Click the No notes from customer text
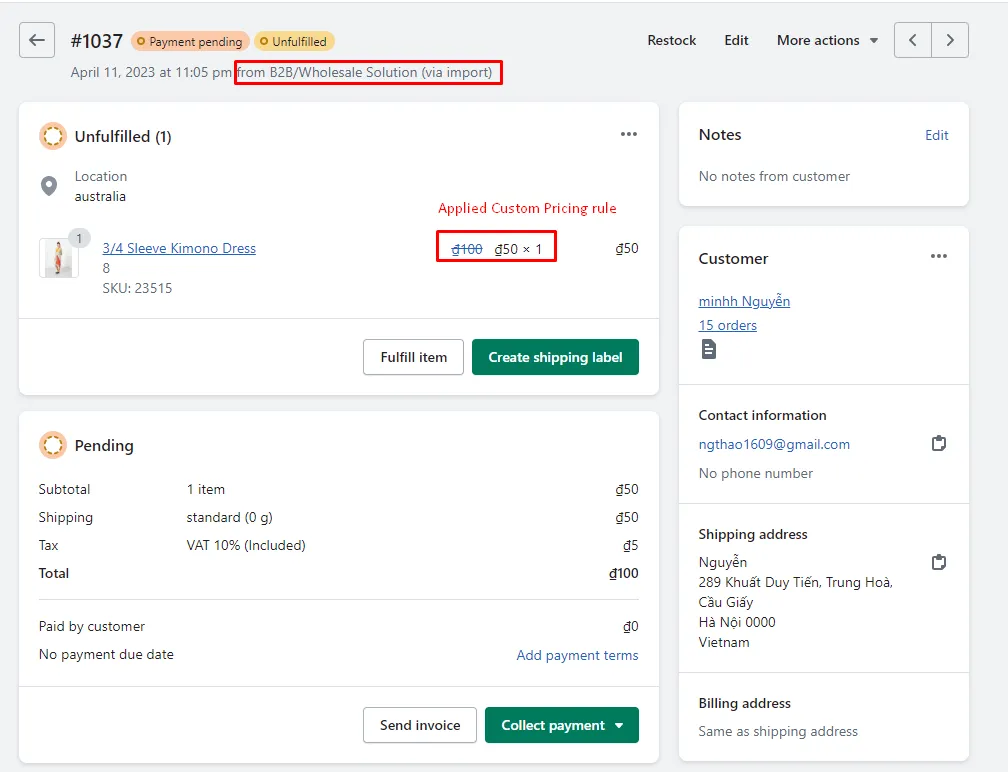1008x772 pixels. [x=774, y=176]
